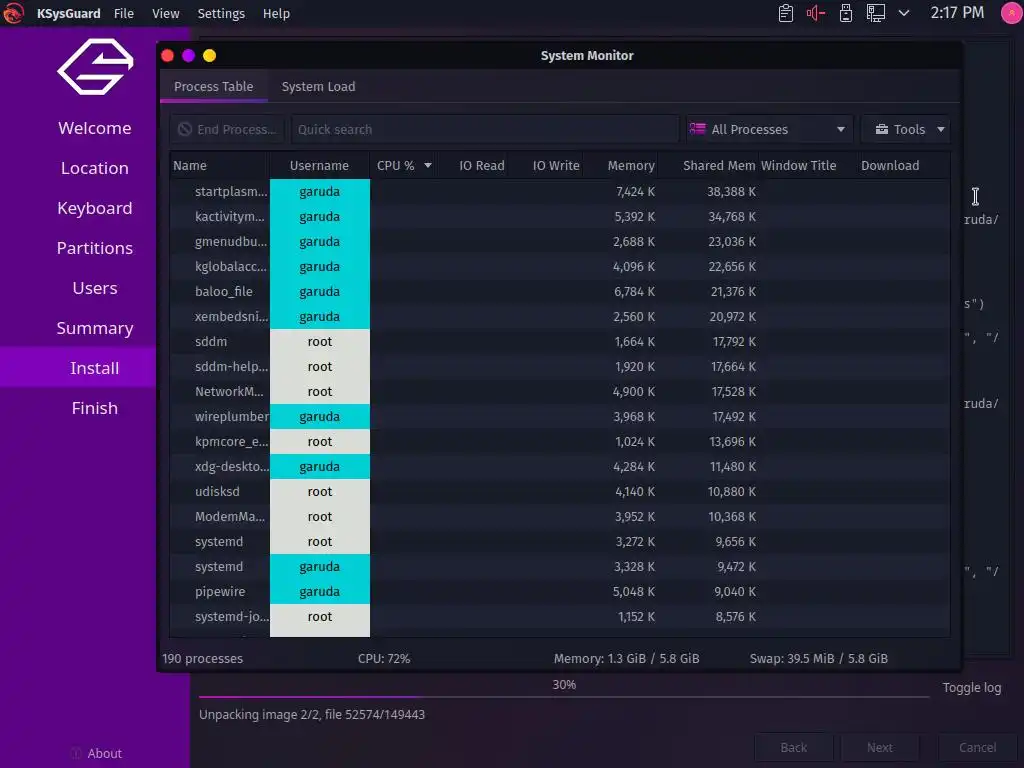Select the NetworkM... process row

click(x=560, y=391)
